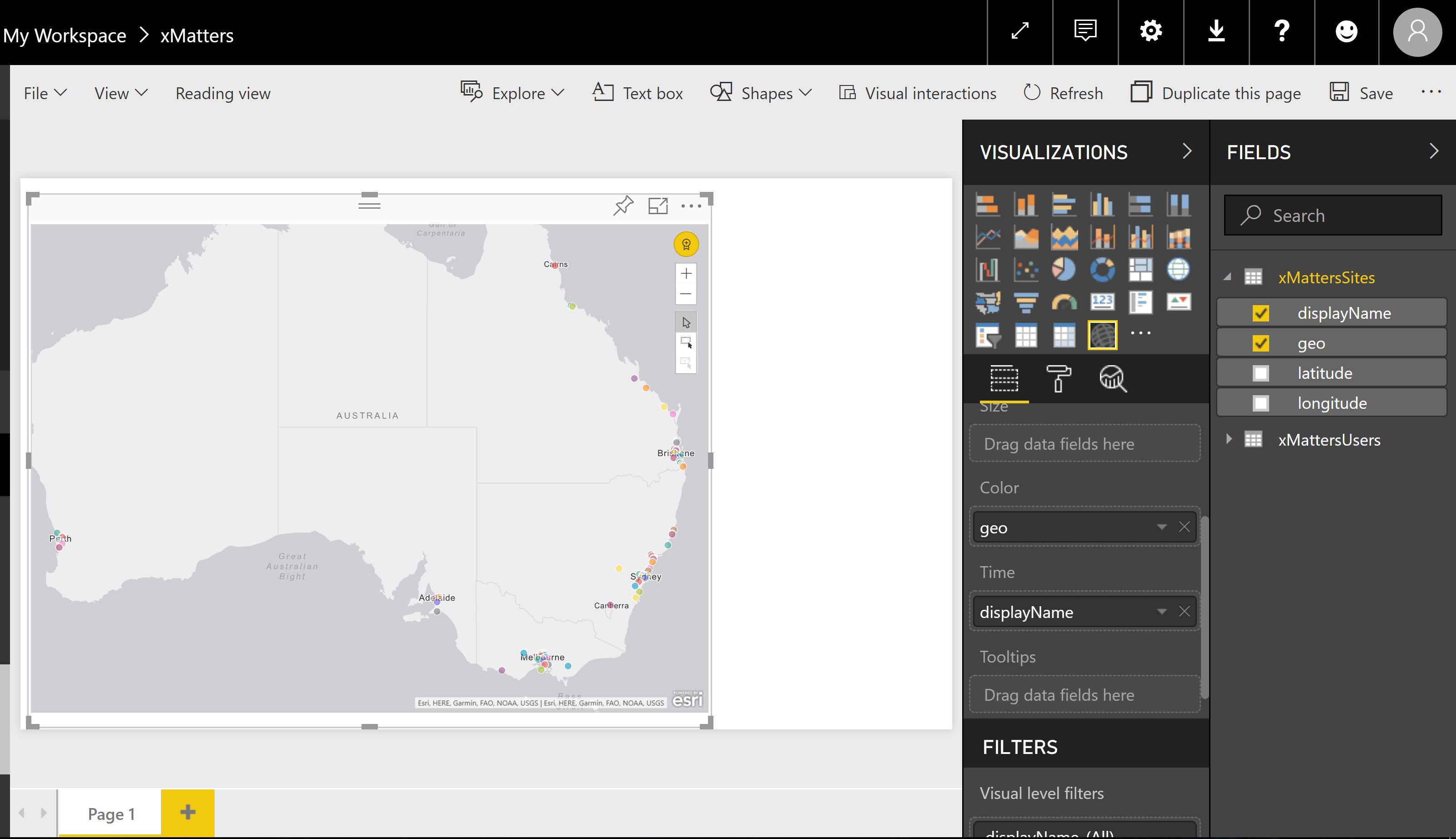Open the displayName dropdown in the Time well

tap(1162, 612)
